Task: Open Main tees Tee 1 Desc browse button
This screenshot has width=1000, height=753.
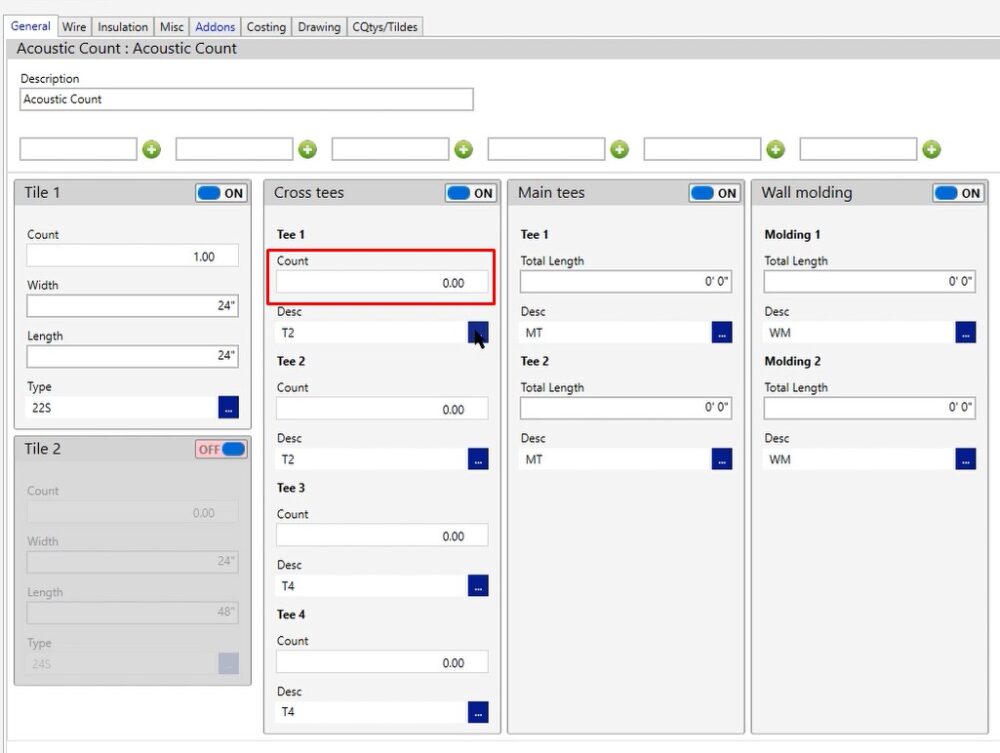Action: click(x=722, y=333)
